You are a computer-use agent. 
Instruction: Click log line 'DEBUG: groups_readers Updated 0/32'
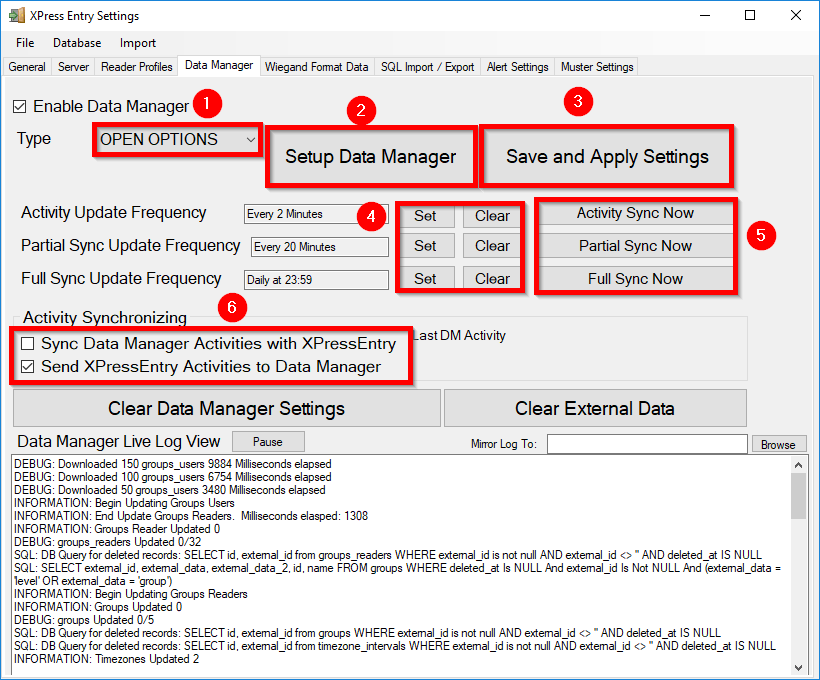click(108, 542)
